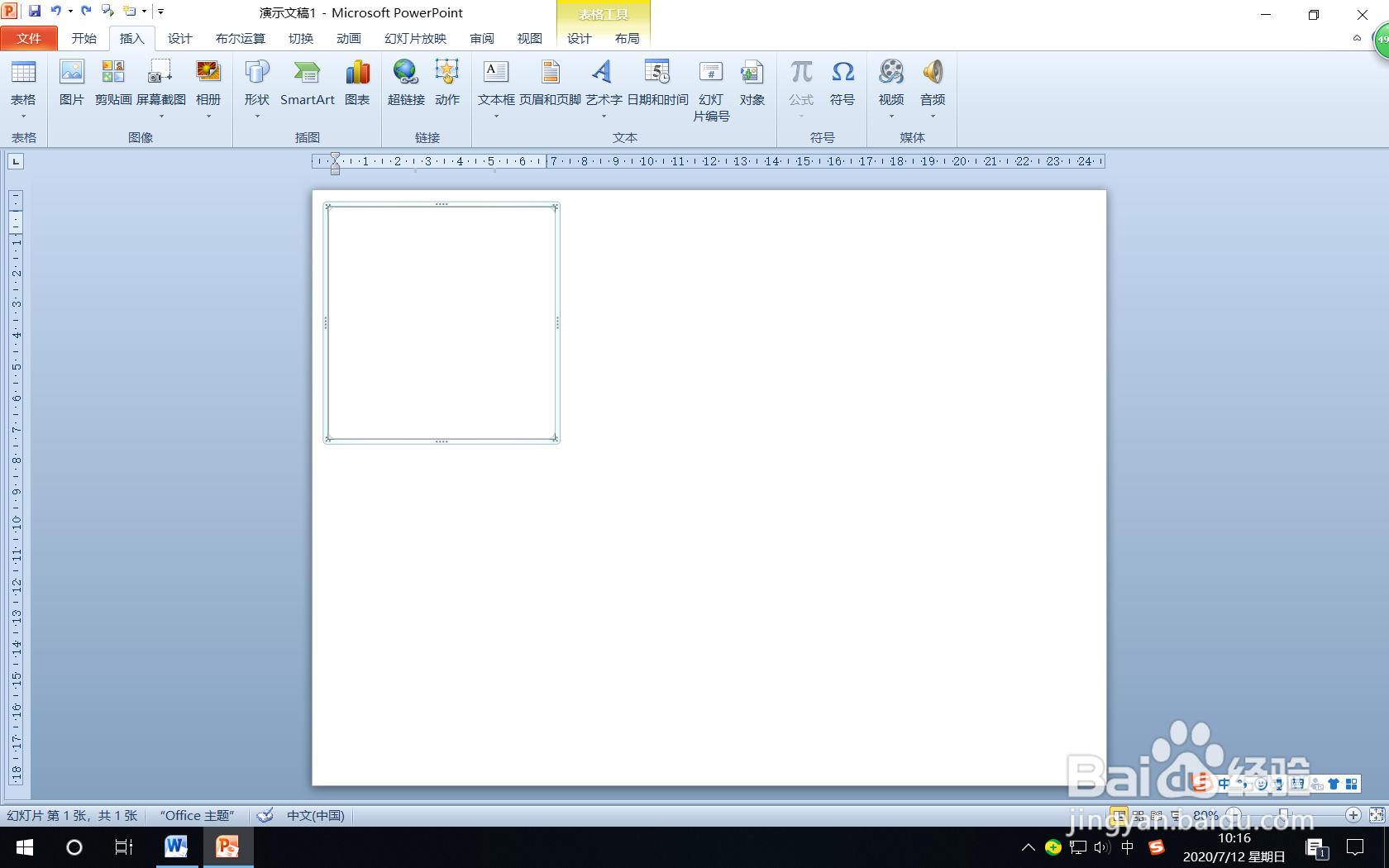Toggle Sogou Chinese/English input mode
The height and width of the screenshot is (868, 1389).
tap(1224, 784)
